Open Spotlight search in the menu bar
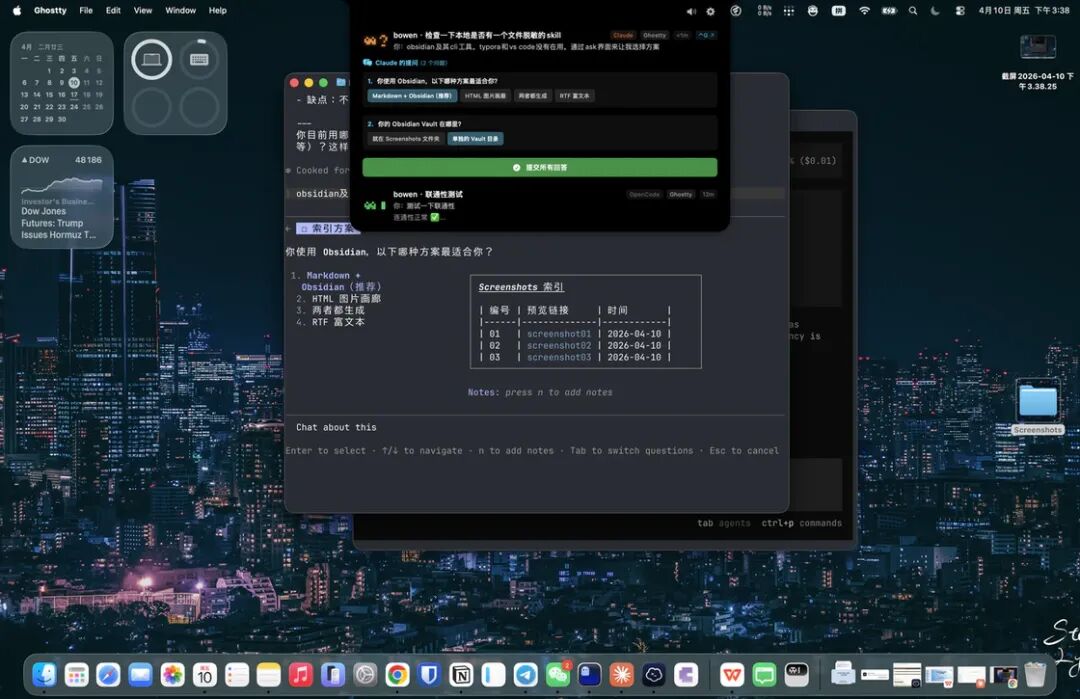1080x699 pixels. pos(913,10)
